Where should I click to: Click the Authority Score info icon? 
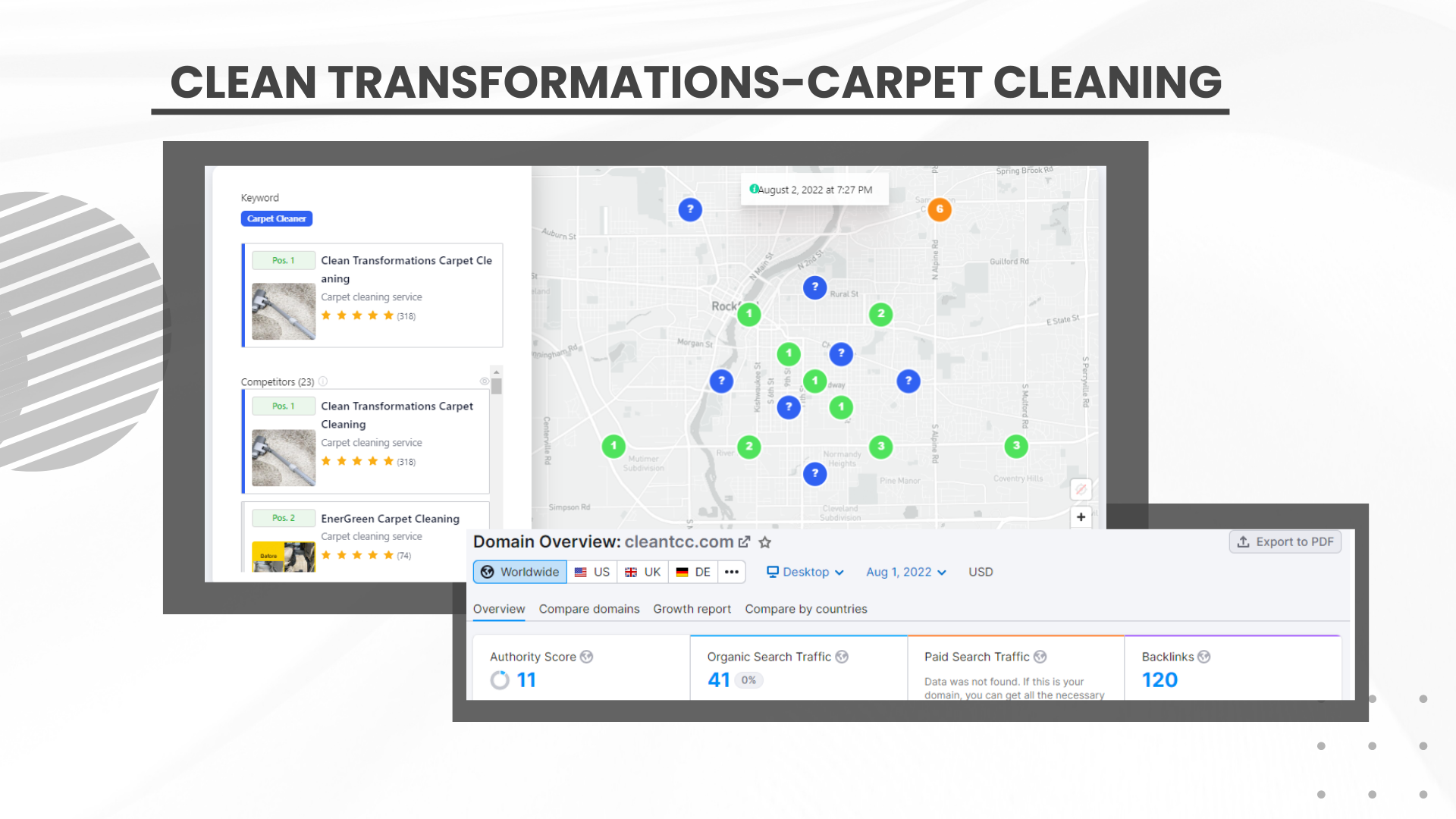(x=587, y=657)
